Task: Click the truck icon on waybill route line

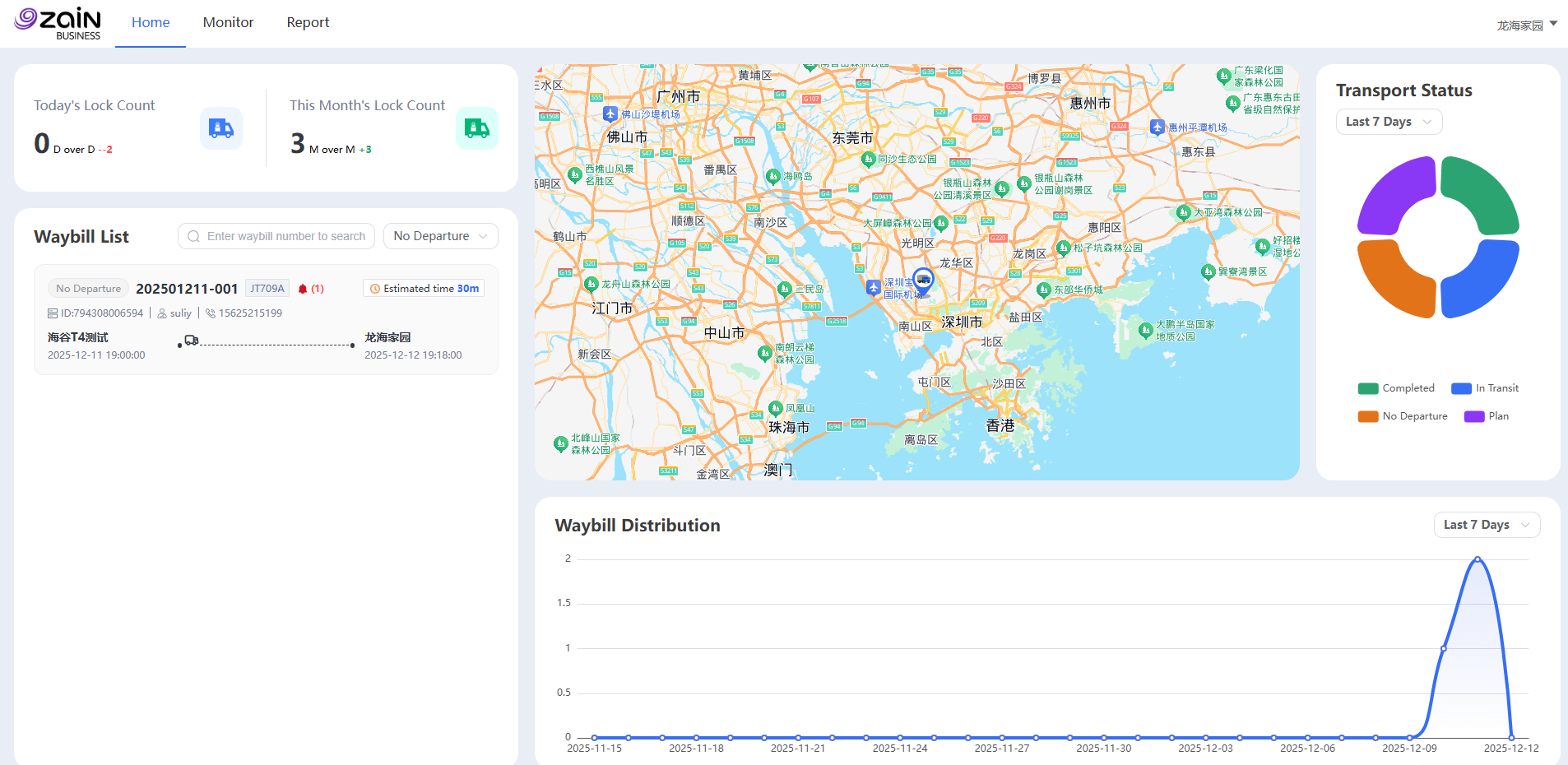Action: coord(192,341)
